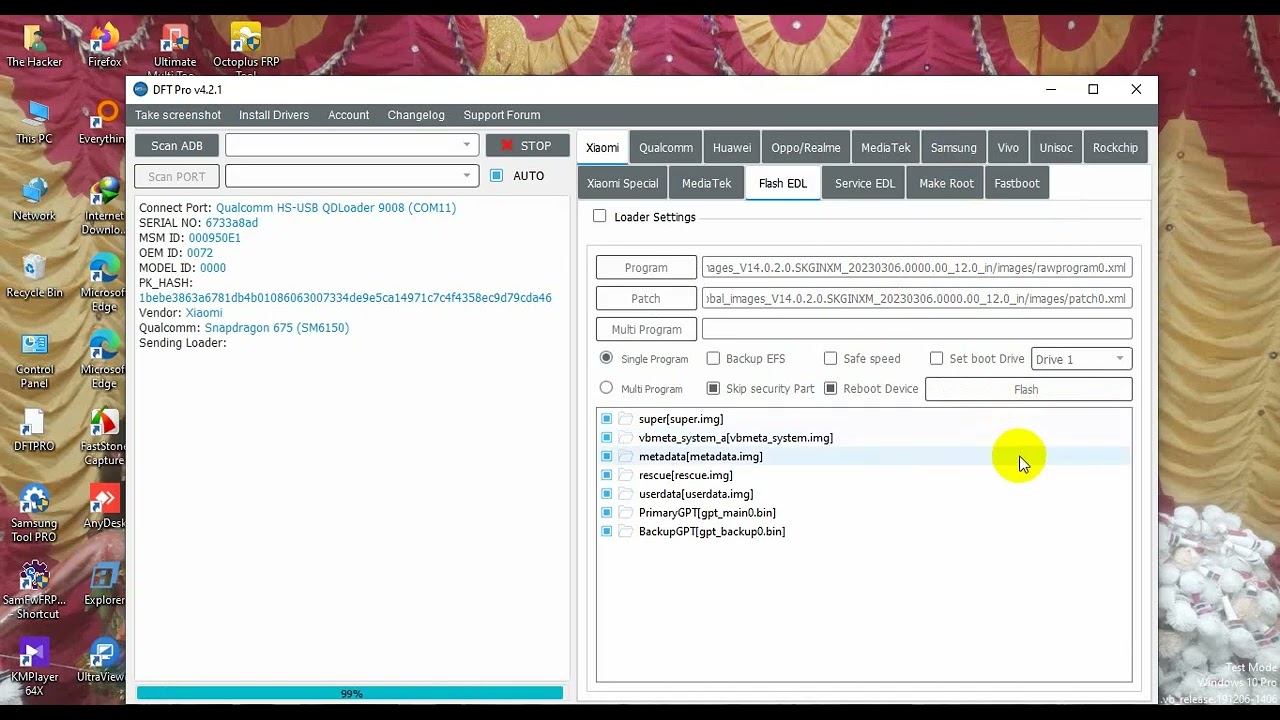Click folder icon beside PrimaryGPT entry

coord(626,513)
